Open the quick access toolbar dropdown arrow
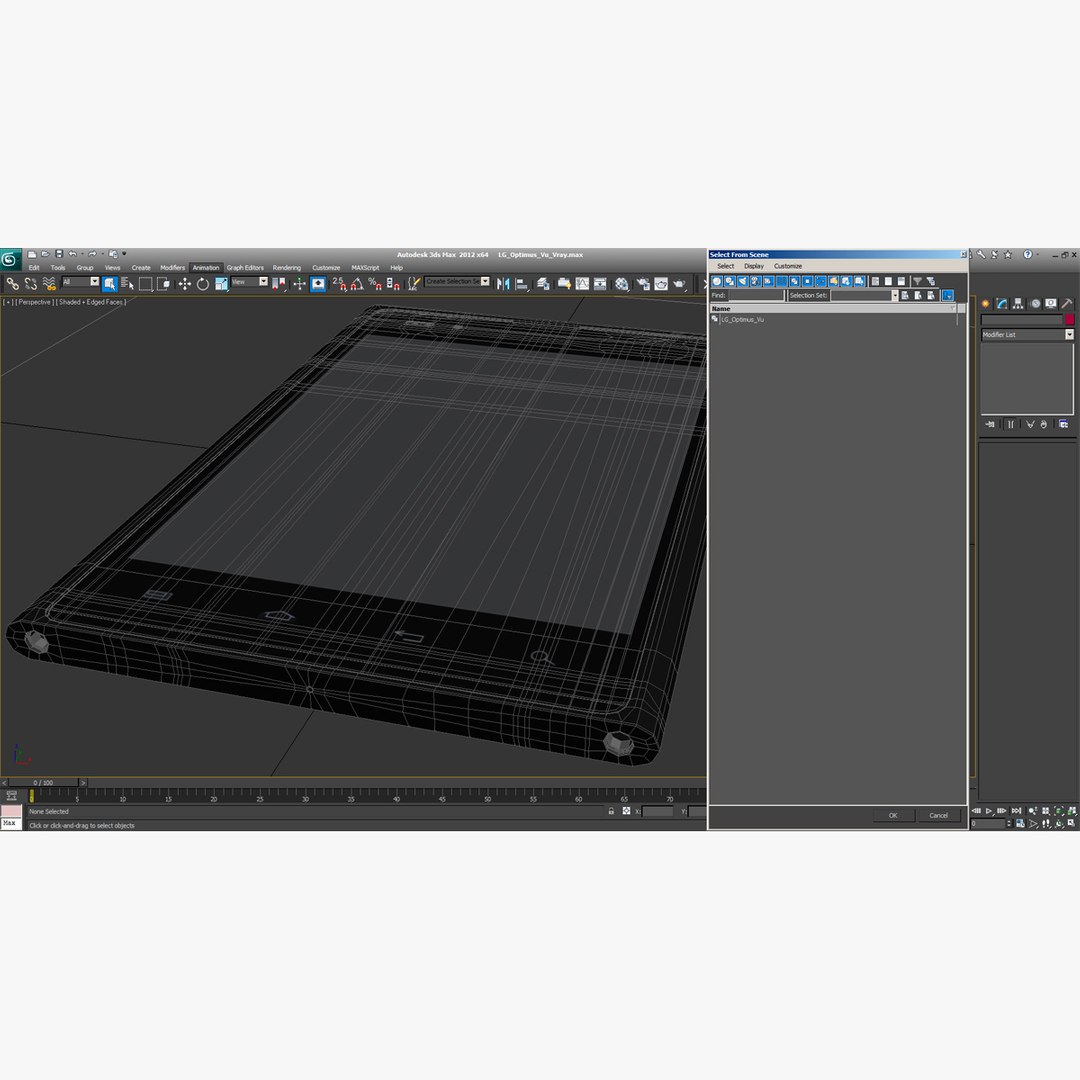This screenshot has width=1080, height=1080. coord(124,254)
